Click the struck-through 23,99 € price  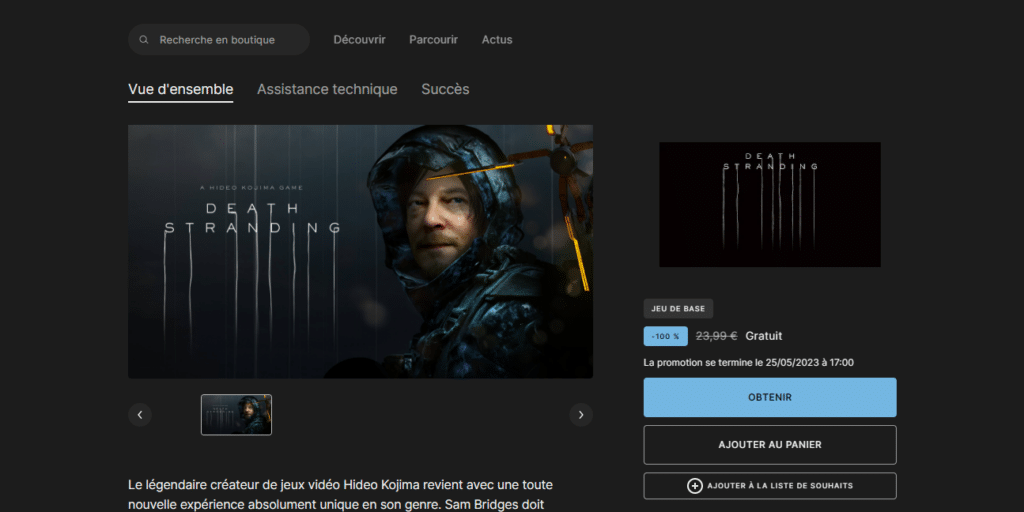[x=716, y=336]
